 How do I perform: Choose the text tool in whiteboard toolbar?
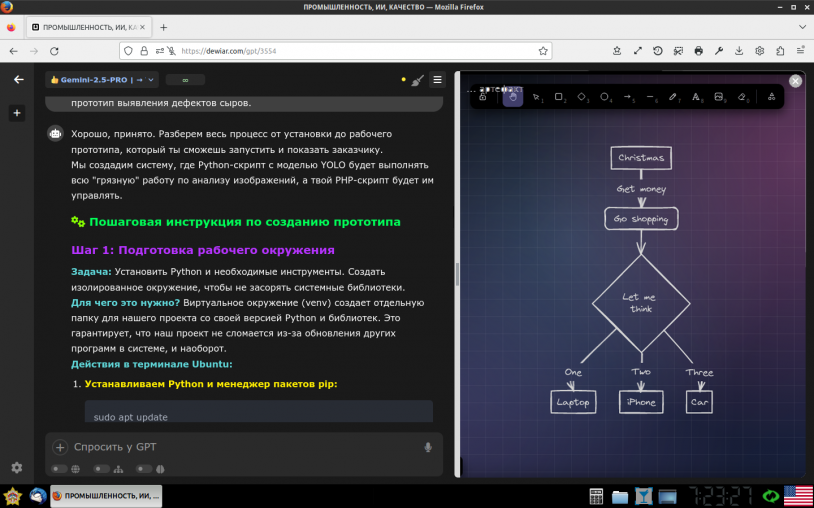[696, 97]
